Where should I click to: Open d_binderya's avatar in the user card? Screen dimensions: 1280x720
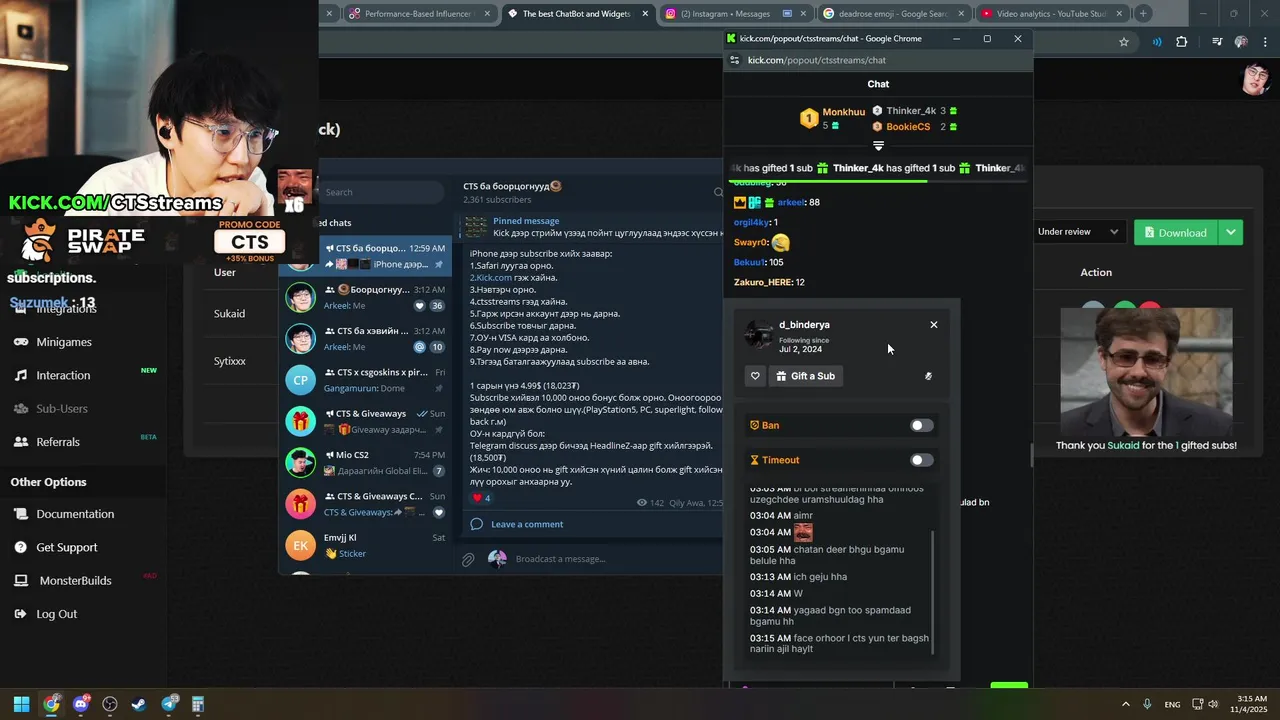pyautogui.click(x=759, y=335)
